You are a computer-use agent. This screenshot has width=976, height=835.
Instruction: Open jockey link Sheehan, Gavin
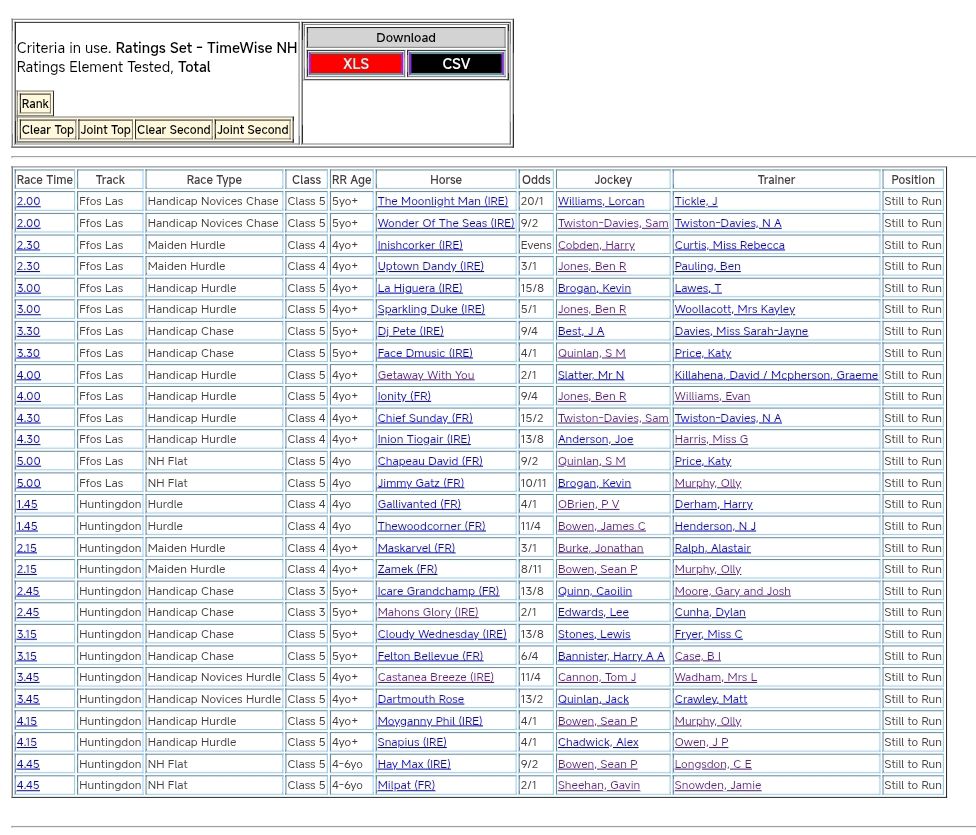point(599,786)
